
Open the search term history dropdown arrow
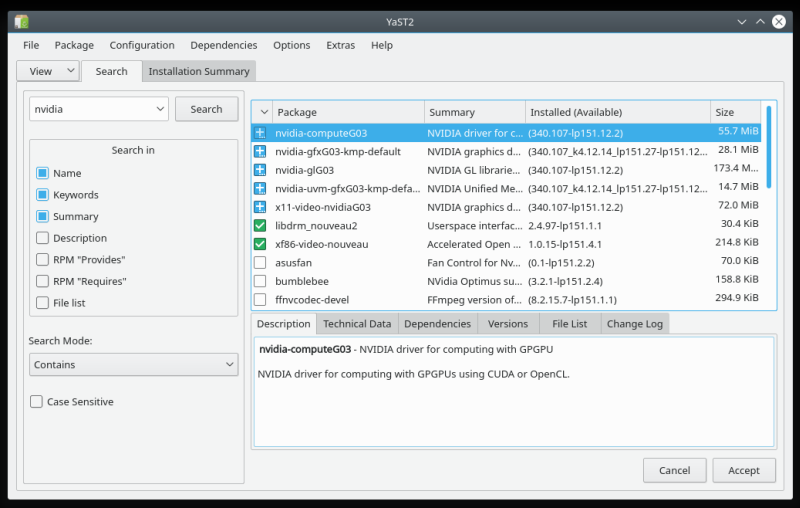160,109
